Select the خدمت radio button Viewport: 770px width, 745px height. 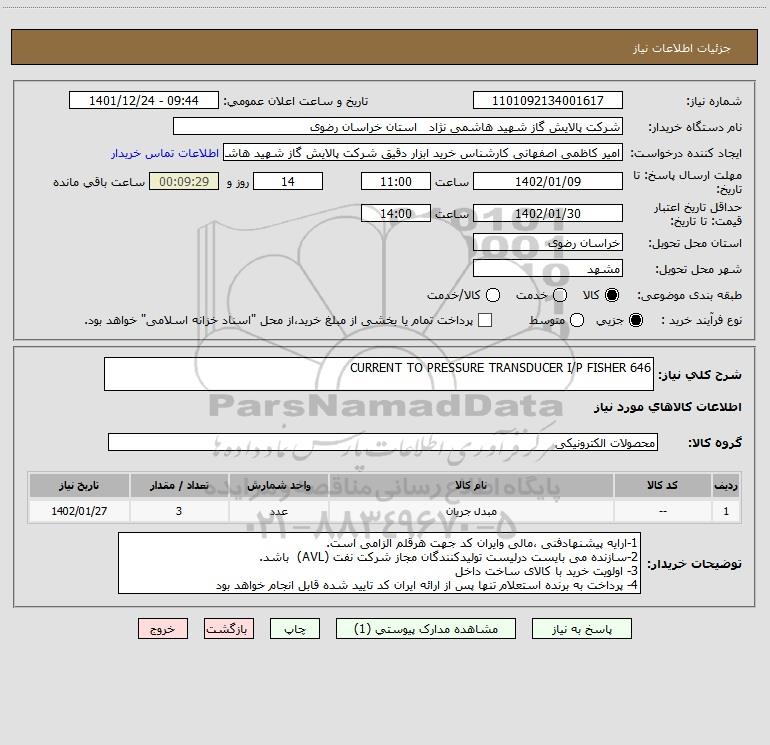[x=560, y=295]
